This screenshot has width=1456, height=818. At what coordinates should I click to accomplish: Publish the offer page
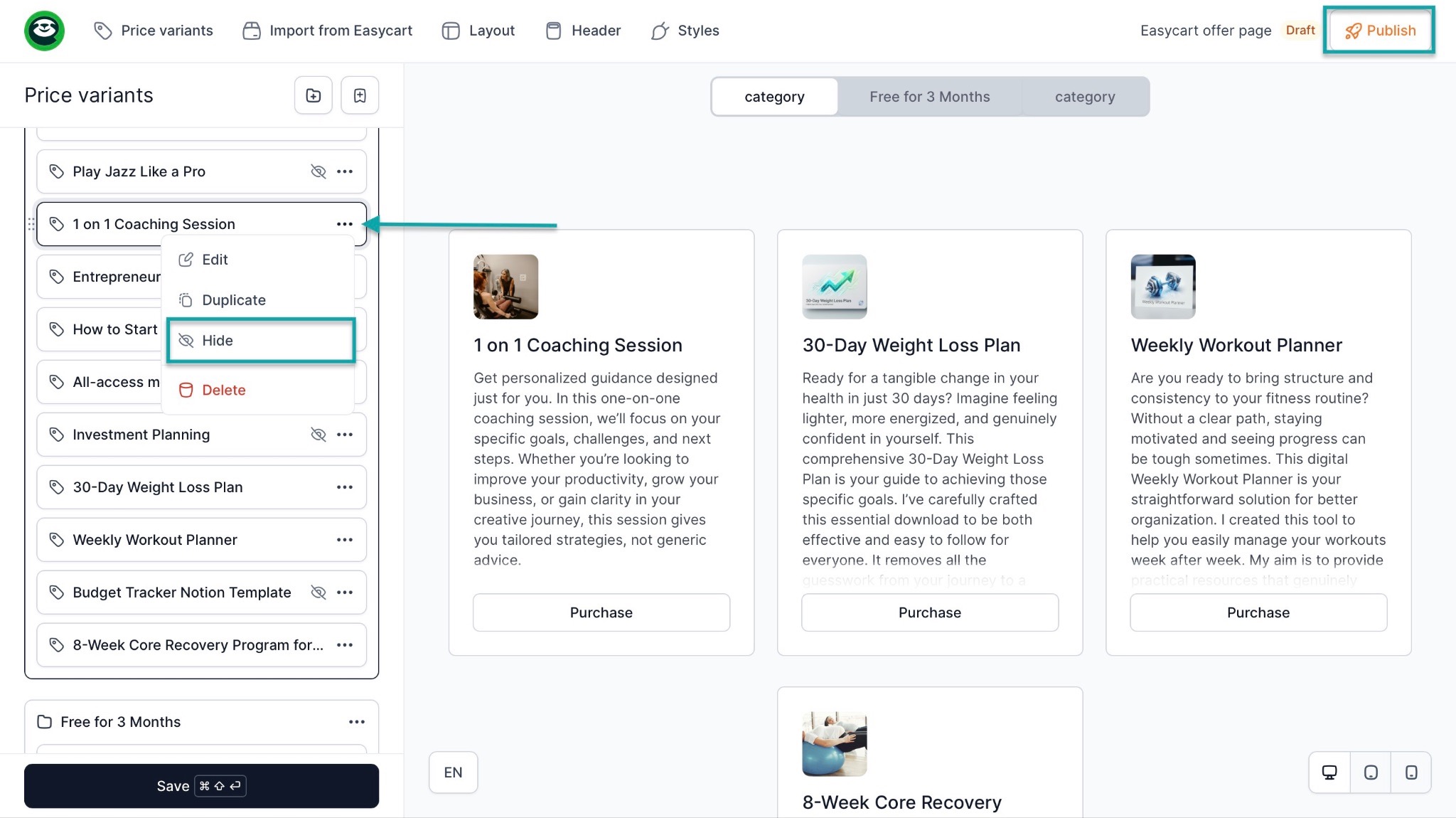click(x=1379, y=31)
